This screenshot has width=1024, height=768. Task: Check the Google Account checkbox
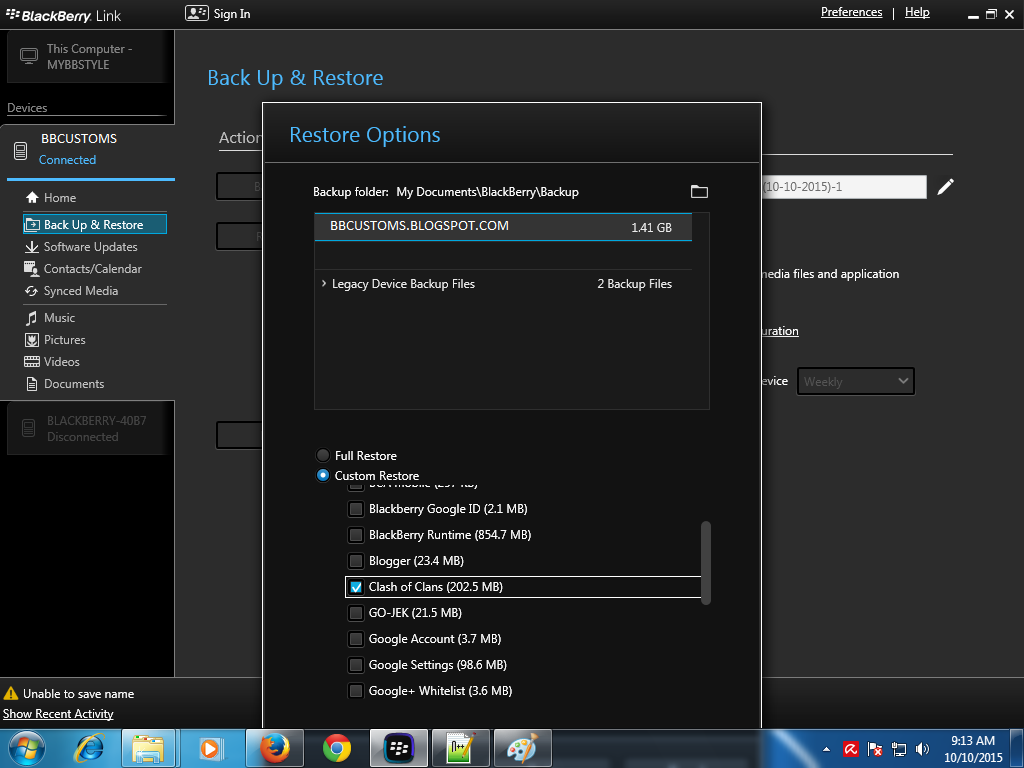[x=355, y=639]
